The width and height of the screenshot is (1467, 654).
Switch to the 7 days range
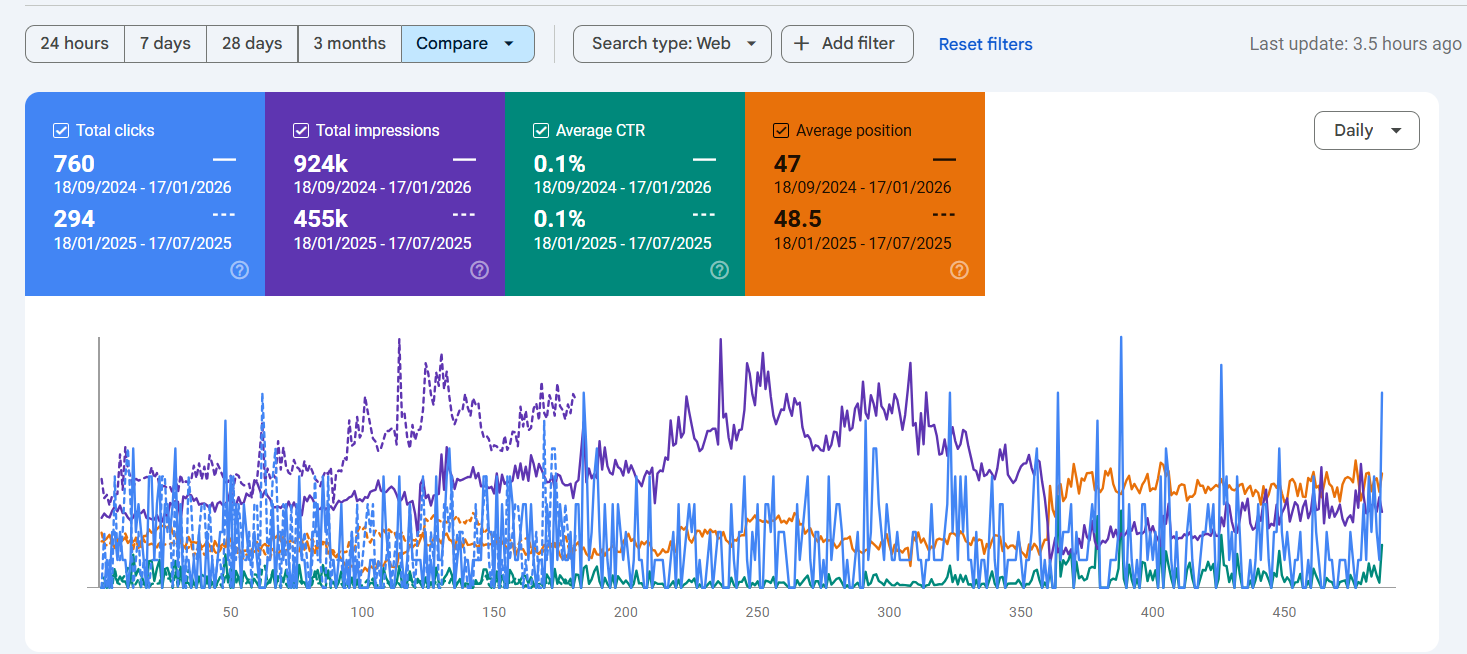pos(165,43)
